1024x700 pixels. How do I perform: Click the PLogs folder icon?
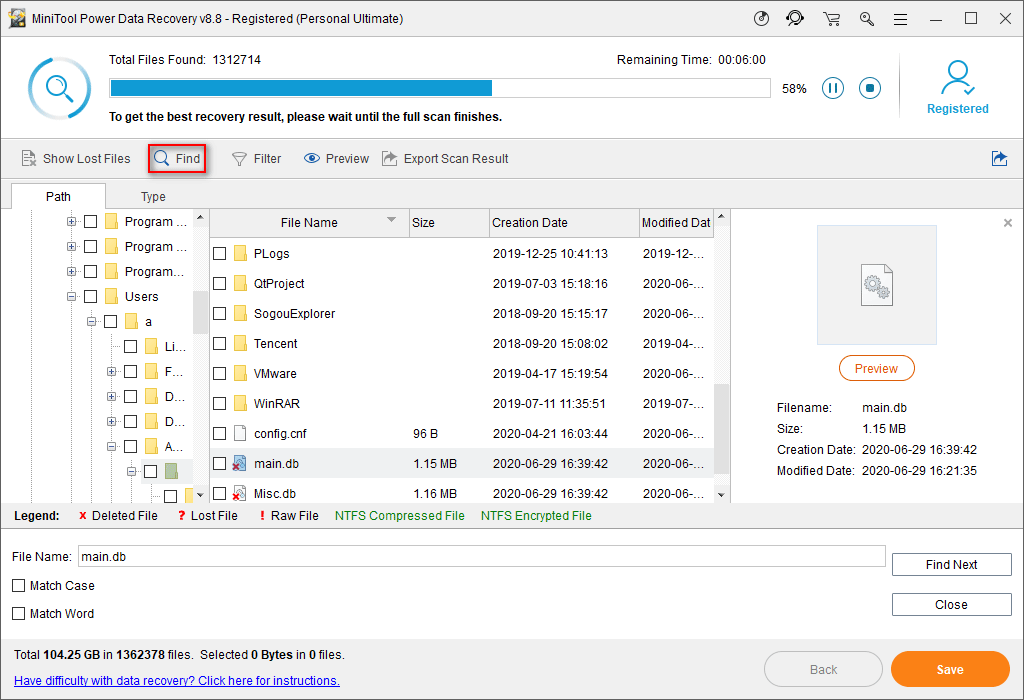(240, 253)
